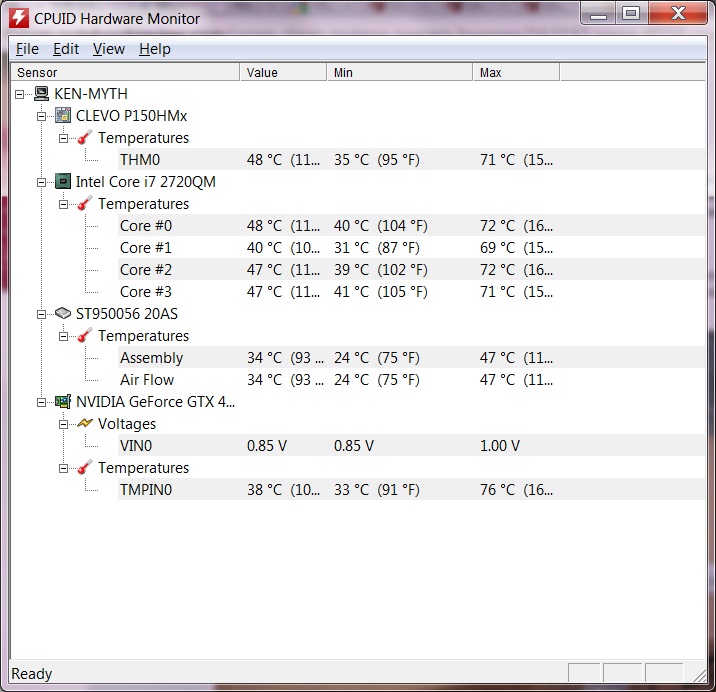
Task: Collapse the Temperatures group under Intel Core i7
Action: tap(63, 205)
